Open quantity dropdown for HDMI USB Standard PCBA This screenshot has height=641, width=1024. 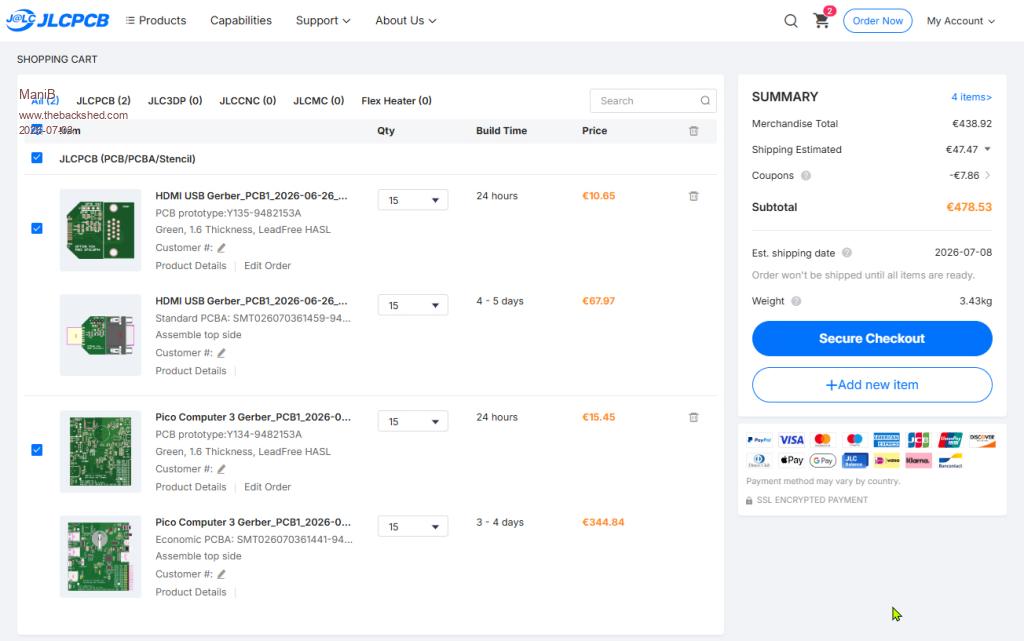(x=413, y=305)
